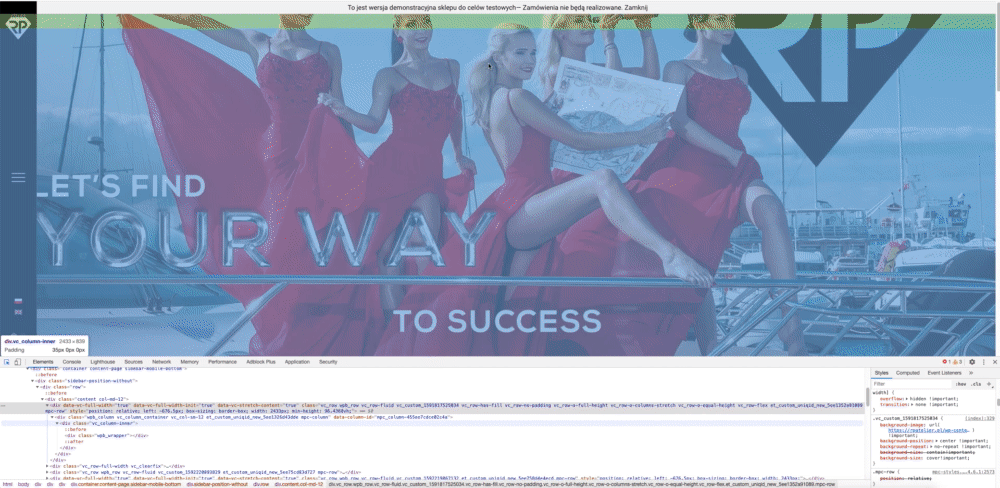The height and width of the screenshot is (488, 1000).
Task: Open the Application tab
Action: [x=297, y=362]
